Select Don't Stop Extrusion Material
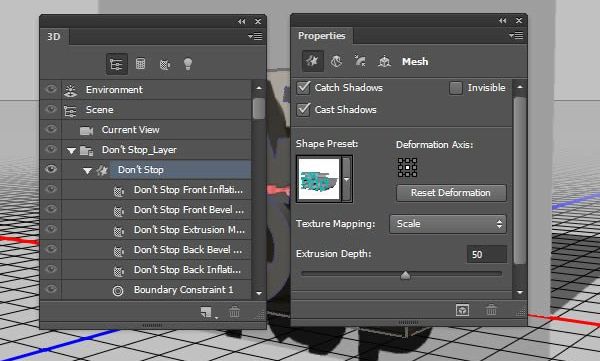This screenshot has width=600, height=361. tap(189, 230)
